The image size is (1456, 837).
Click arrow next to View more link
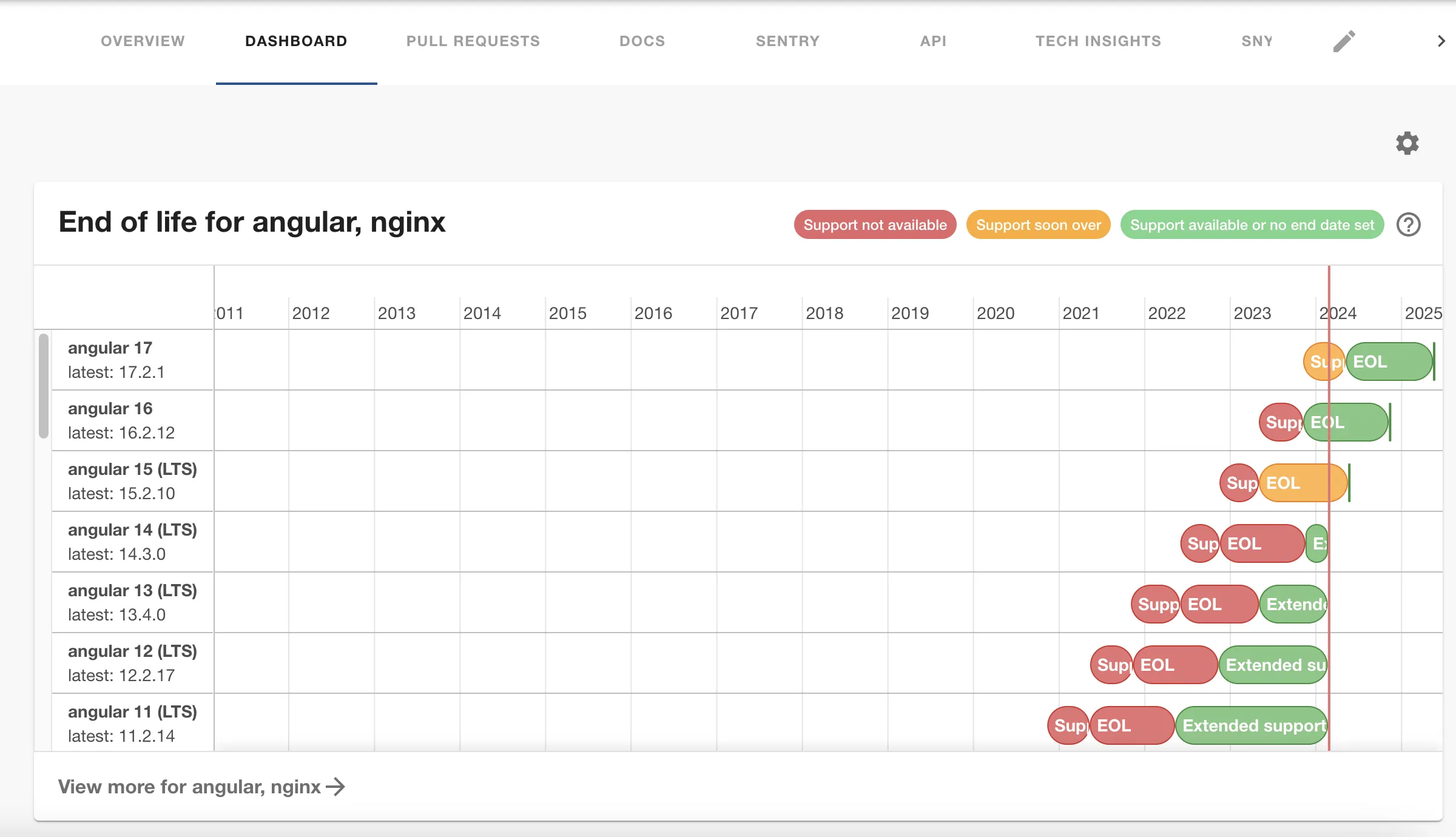tap(335, 787)
